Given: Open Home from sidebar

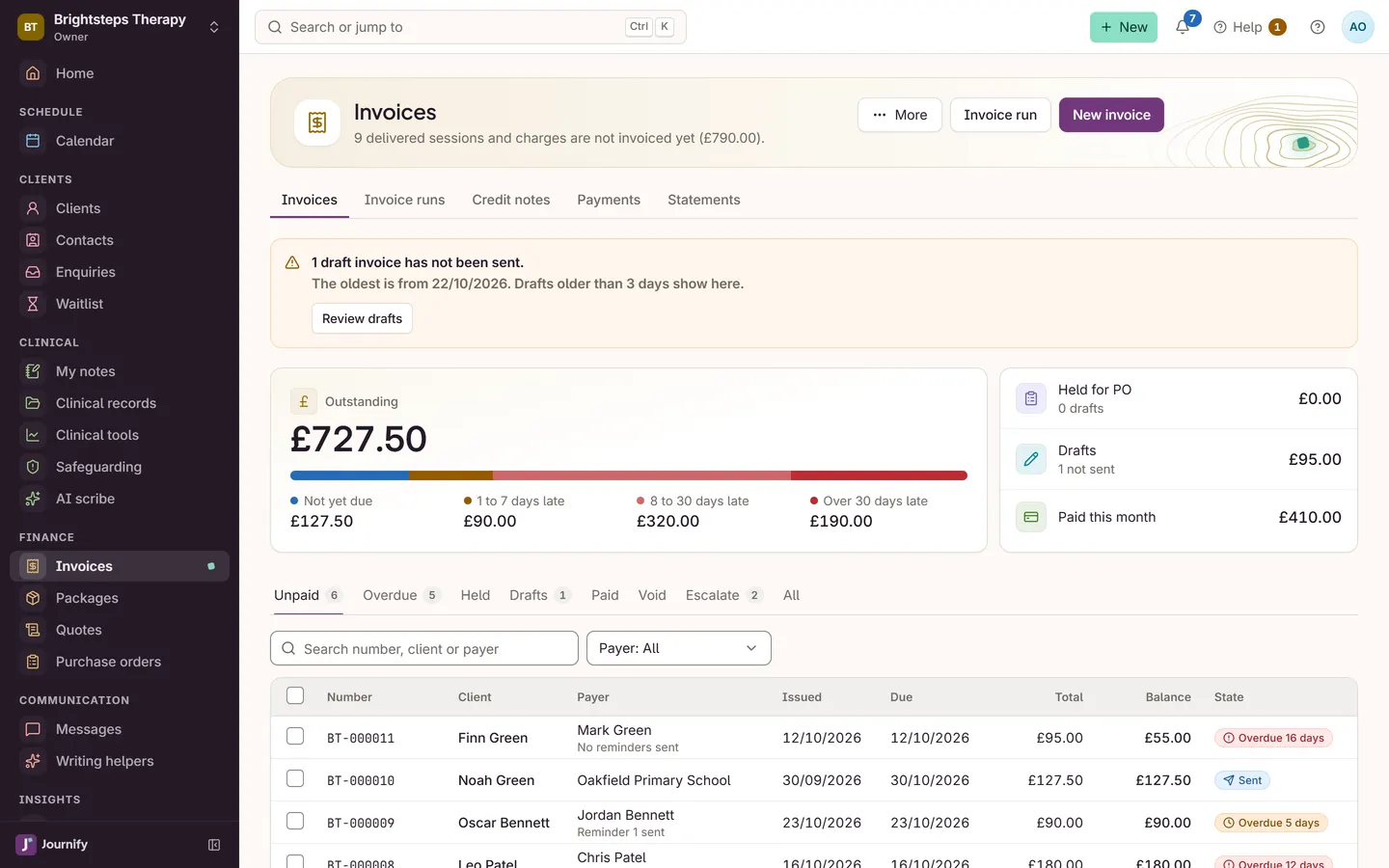Looking at the screenshot, I should [120, 73].
